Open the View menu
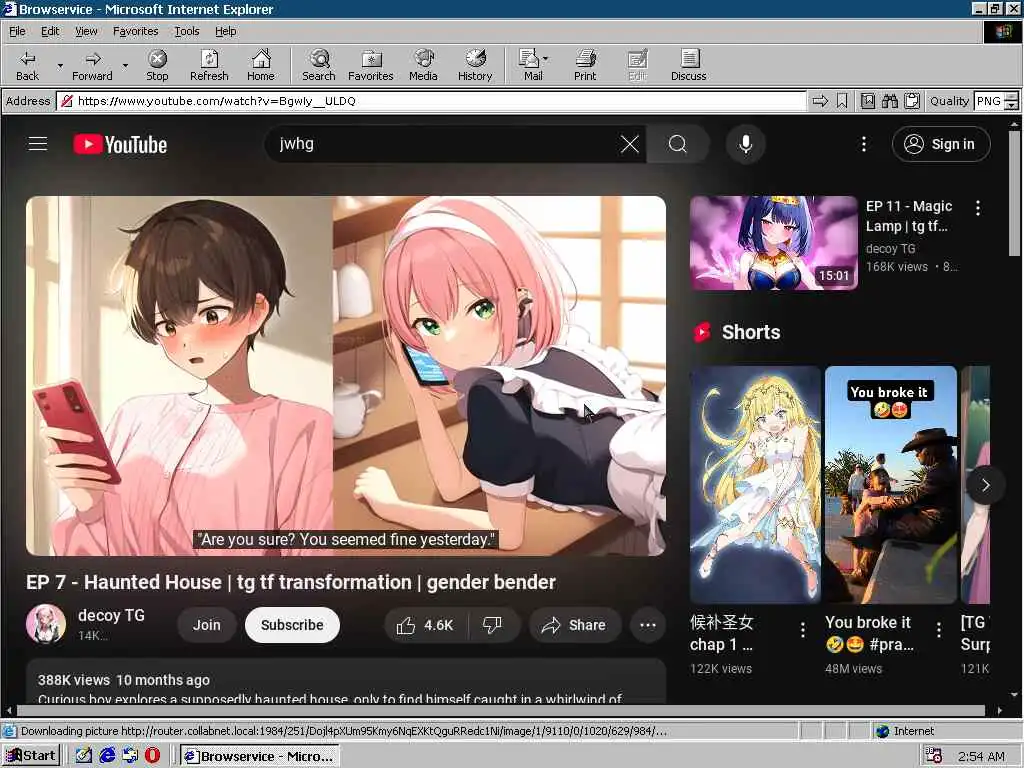Image resolution: width=1024 pixels, height=768 pixels. (86, 31)
